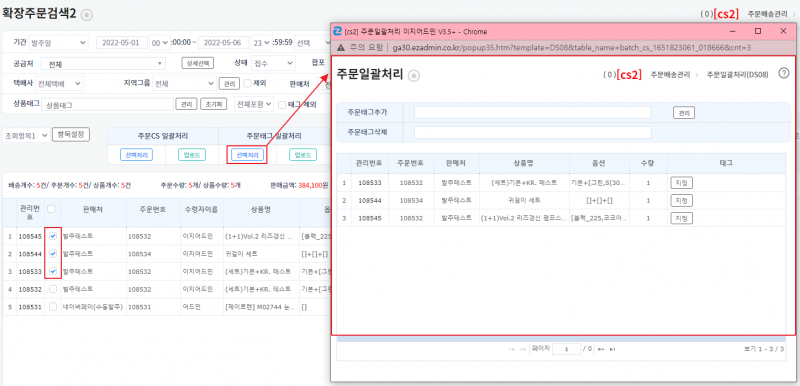Sort by 판매처 column in main table
The height and width of the screenshot is (386, 800).
tap(93, 210)
